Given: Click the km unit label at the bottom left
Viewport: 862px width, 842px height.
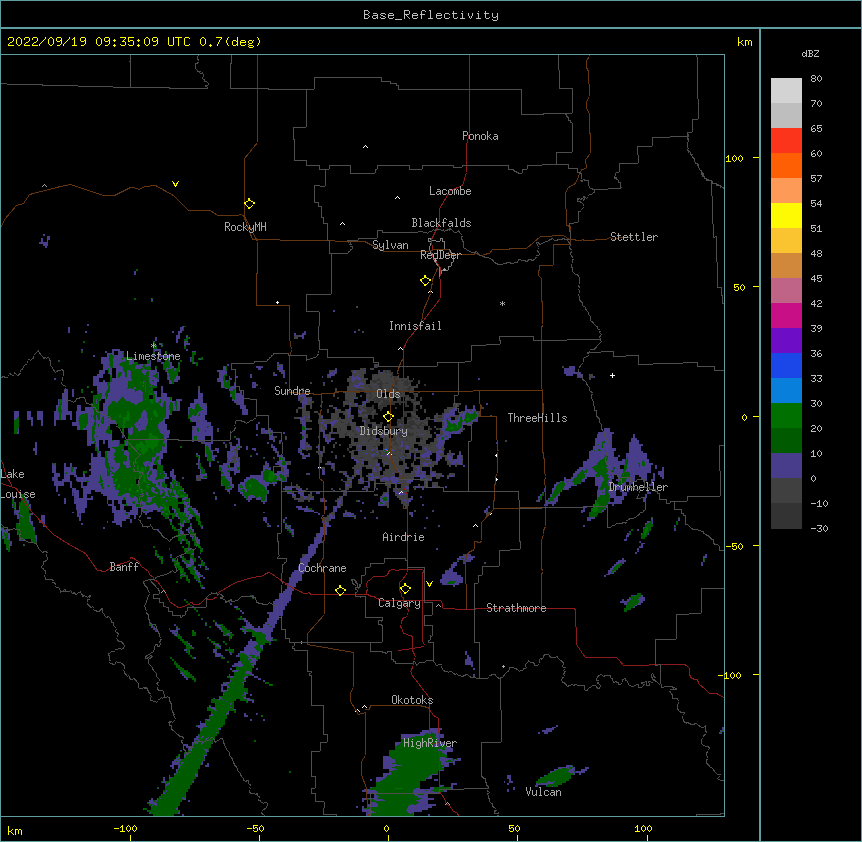Looking at the screenshot, I should [x=15, y=831].
